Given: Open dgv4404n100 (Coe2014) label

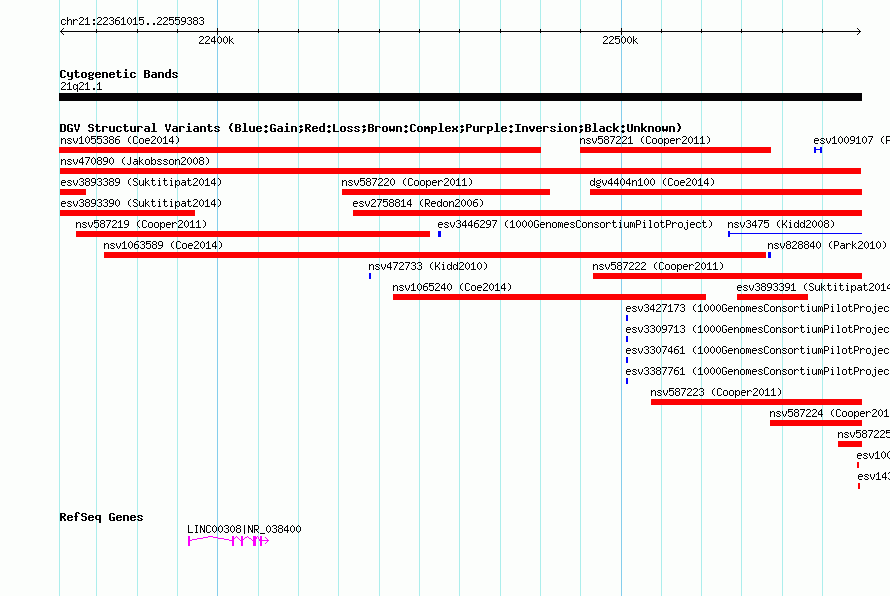Looking at the screenshot, I should pos(652,182).
